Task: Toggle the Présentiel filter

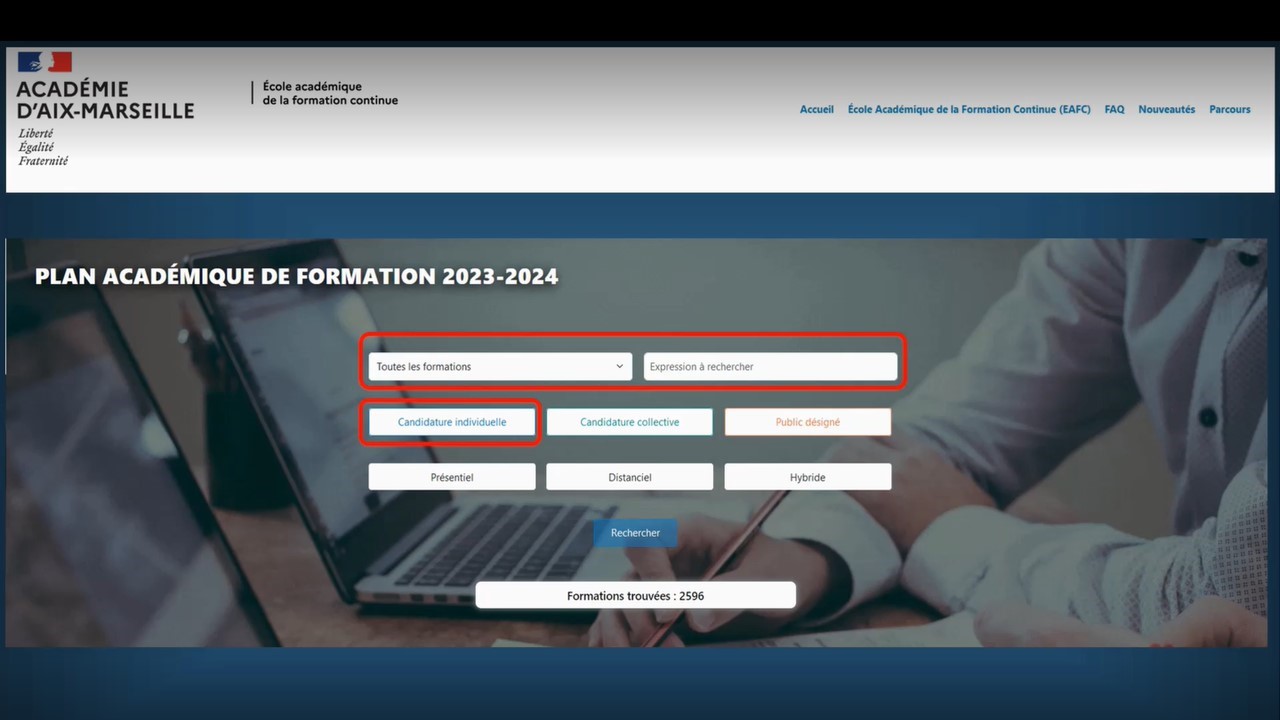Action: click(452, 477)
